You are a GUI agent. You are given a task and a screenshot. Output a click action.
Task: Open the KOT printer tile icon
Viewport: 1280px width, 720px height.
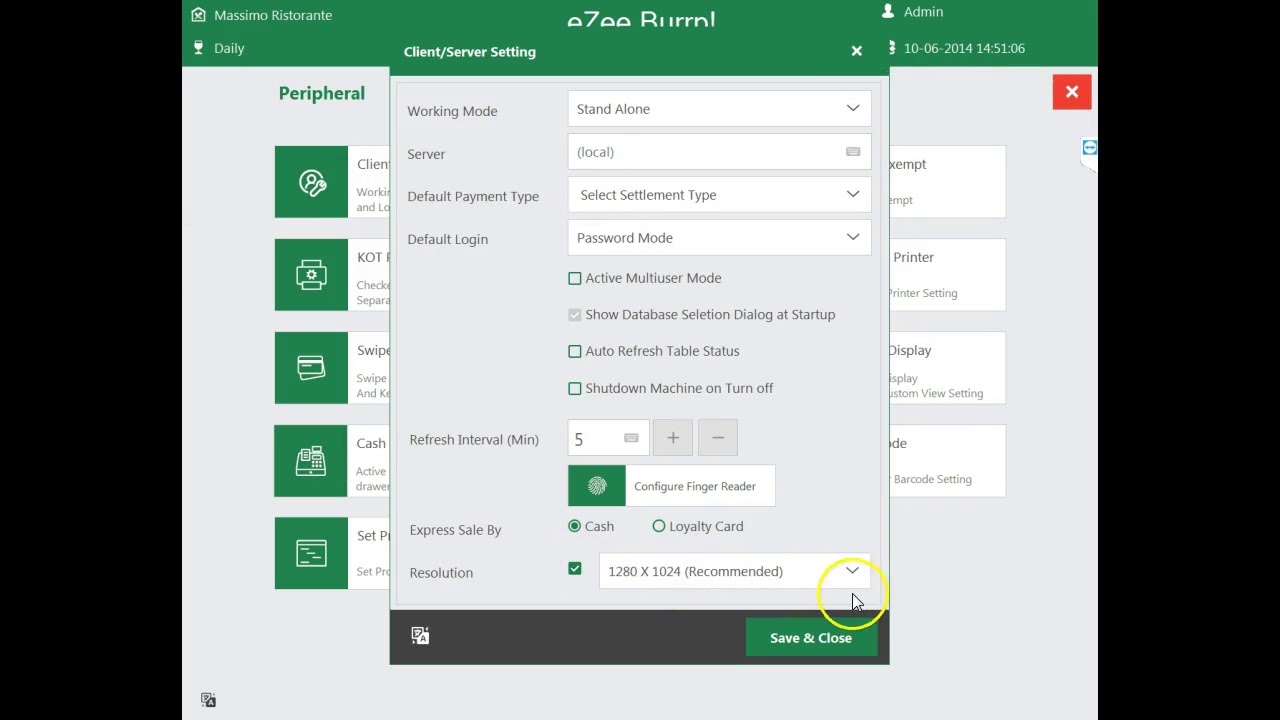311,275
